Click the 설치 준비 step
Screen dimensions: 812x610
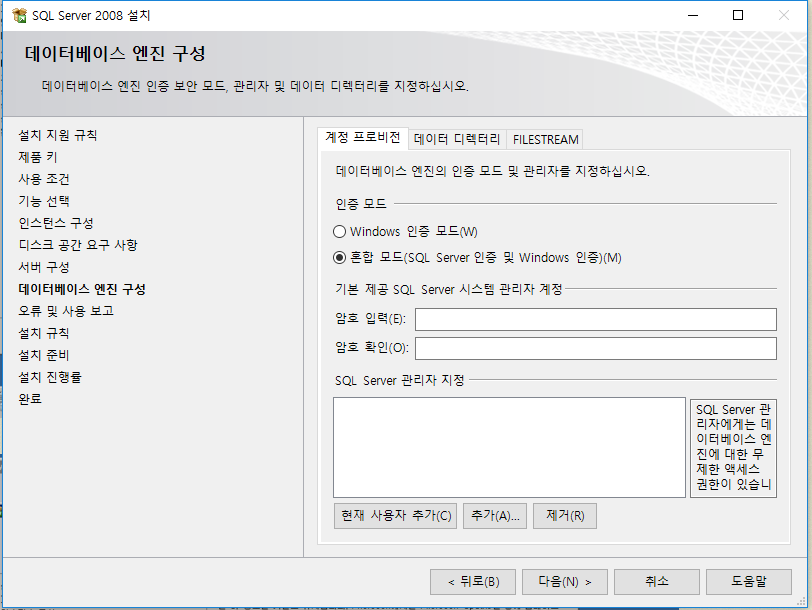tap(44, 355)
